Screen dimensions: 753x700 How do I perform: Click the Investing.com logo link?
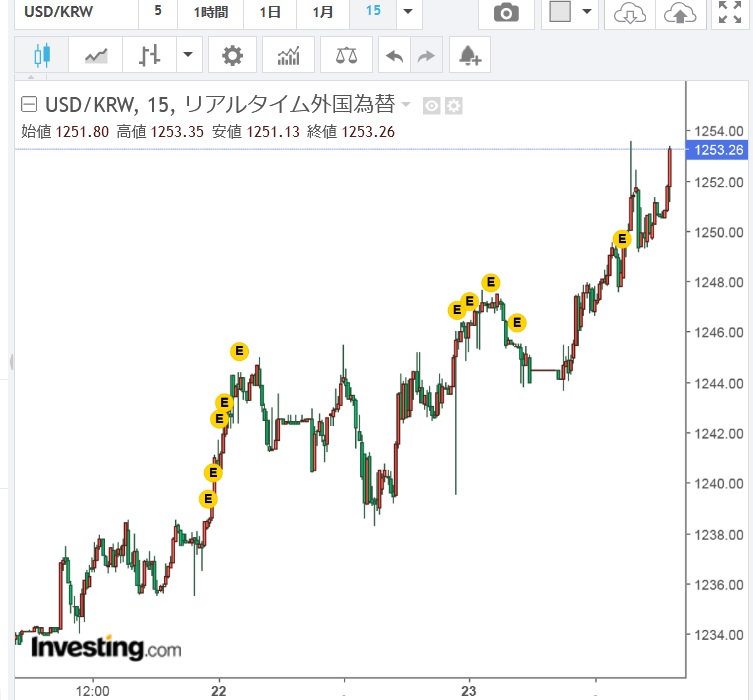[x=107, y=648]
